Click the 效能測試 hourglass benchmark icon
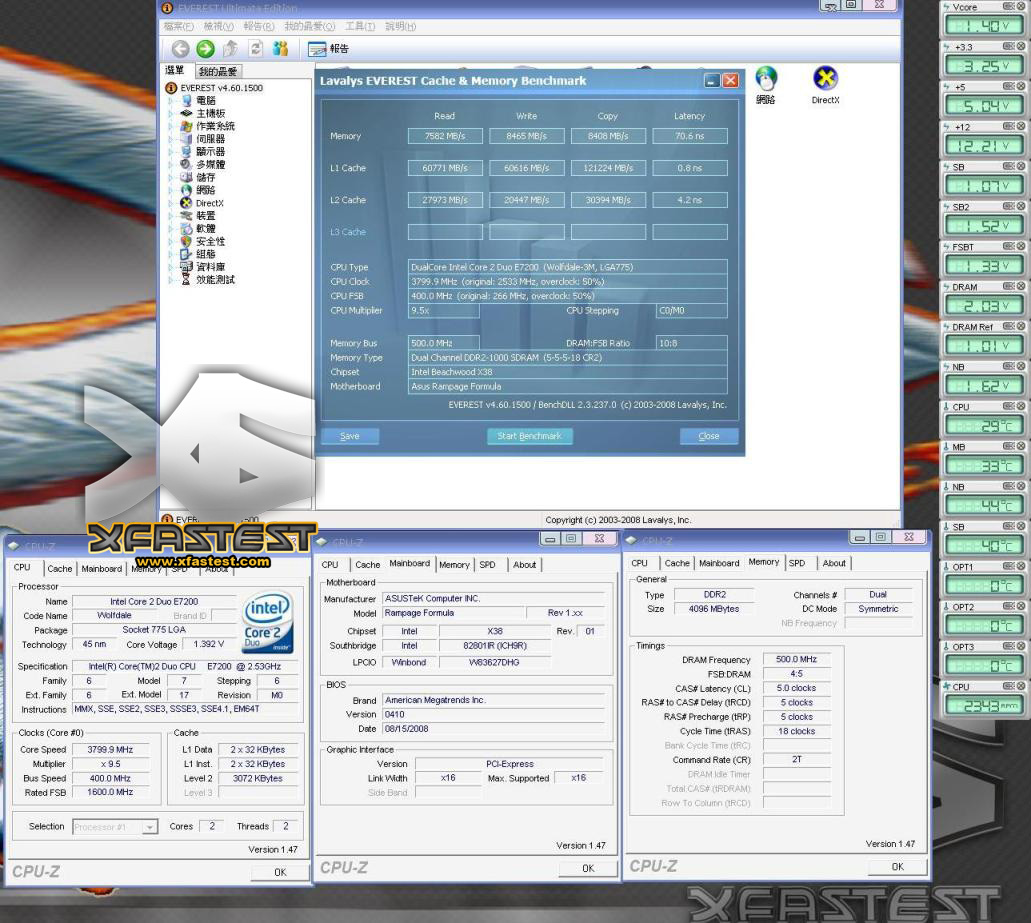Viewport: 1031px width, 923px height. [187, 279]
